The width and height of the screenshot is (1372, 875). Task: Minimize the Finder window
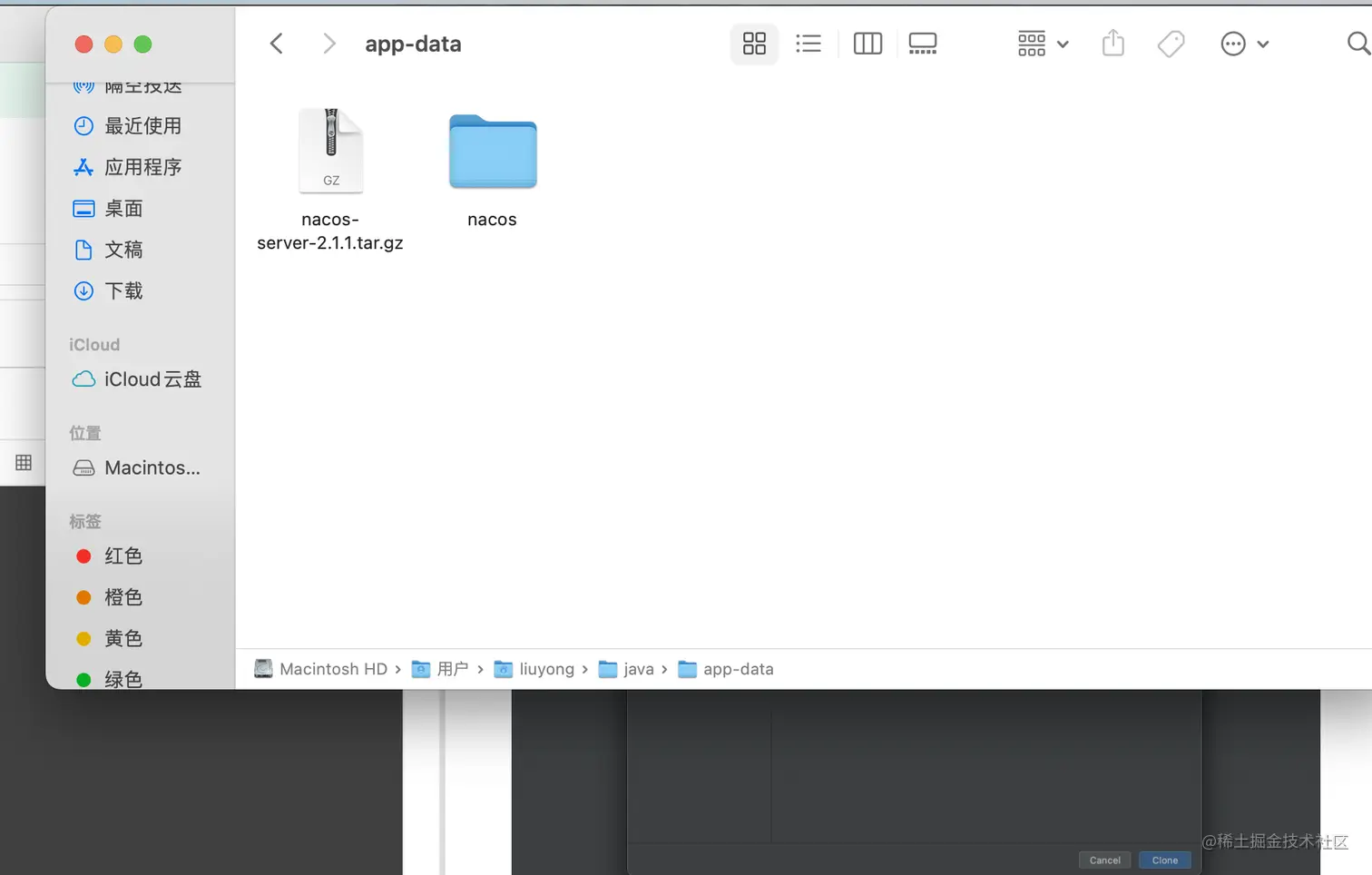coord(113,44)
